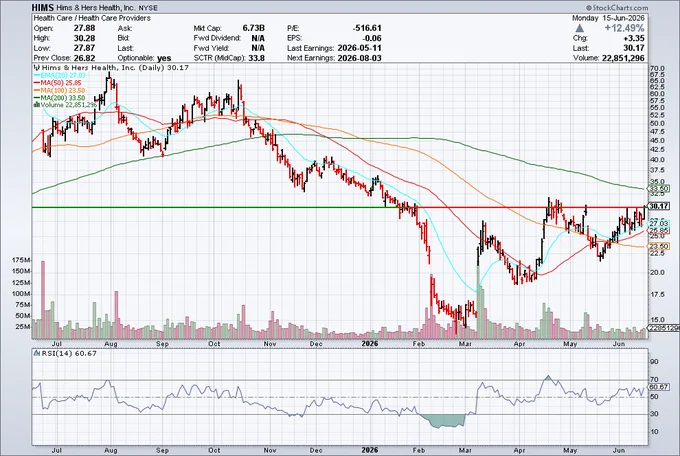
Task: Click the Jun label under the RSI panel
Action: coord(619,450)
